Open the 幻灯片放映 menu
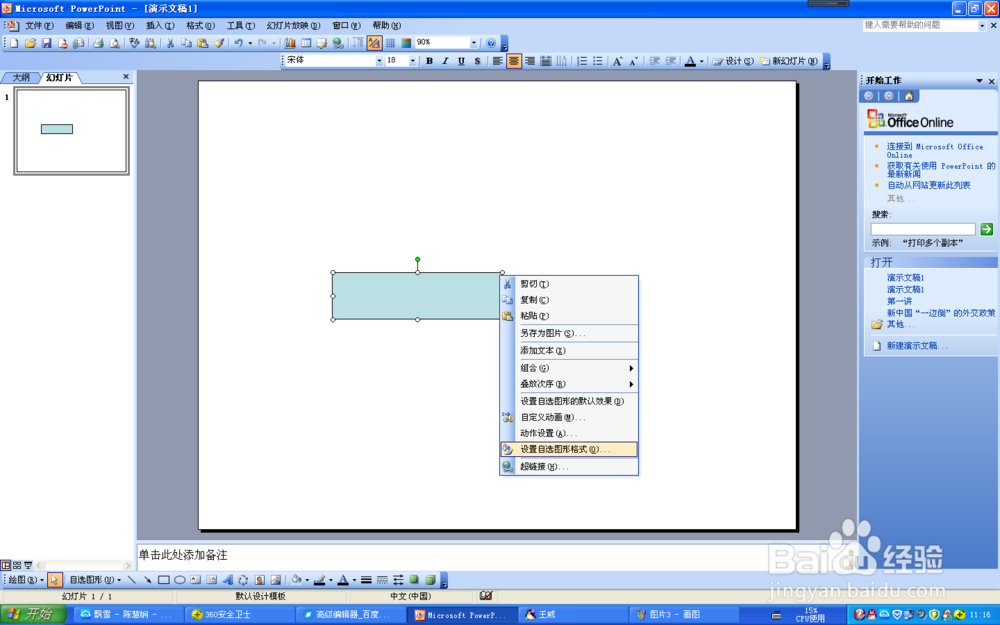This screenshot has height=625, width=1000. pos(293,26)
